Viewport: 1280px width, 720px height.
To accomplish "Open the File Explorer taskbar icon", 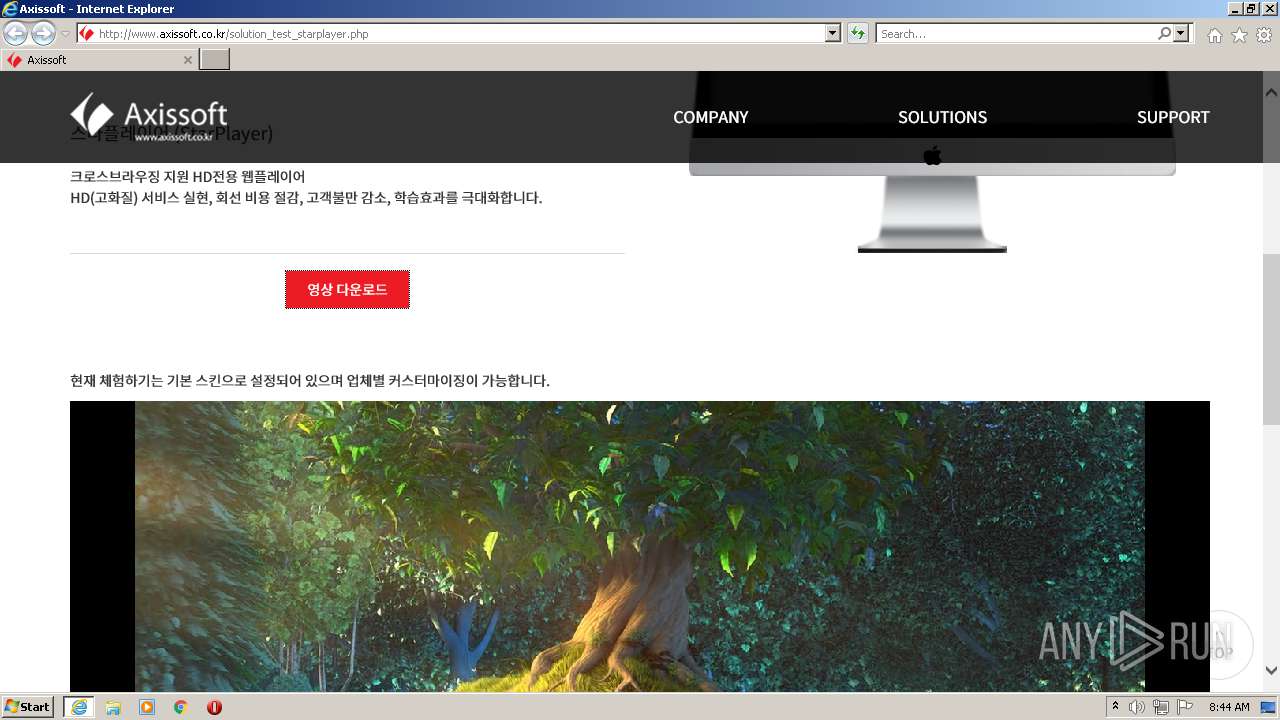I will tap(113, 707).
